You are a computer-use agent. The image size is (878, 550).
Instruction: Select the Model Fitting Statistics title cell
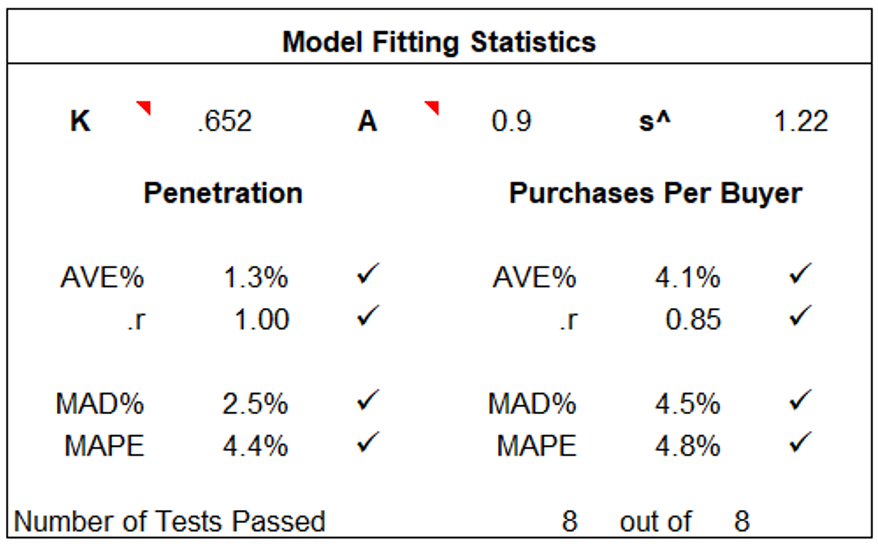pyautogui.click(x=439, y=42)
